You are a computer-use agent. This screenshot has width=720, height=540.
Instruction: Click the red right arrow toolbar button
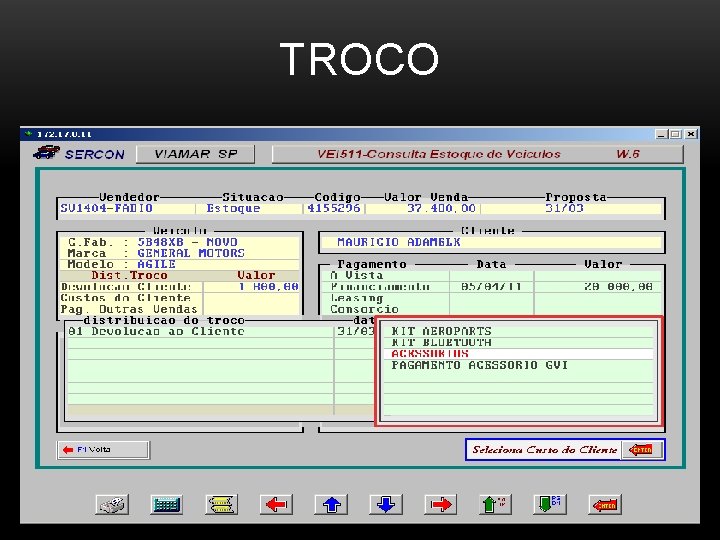(x=441, y=505)
